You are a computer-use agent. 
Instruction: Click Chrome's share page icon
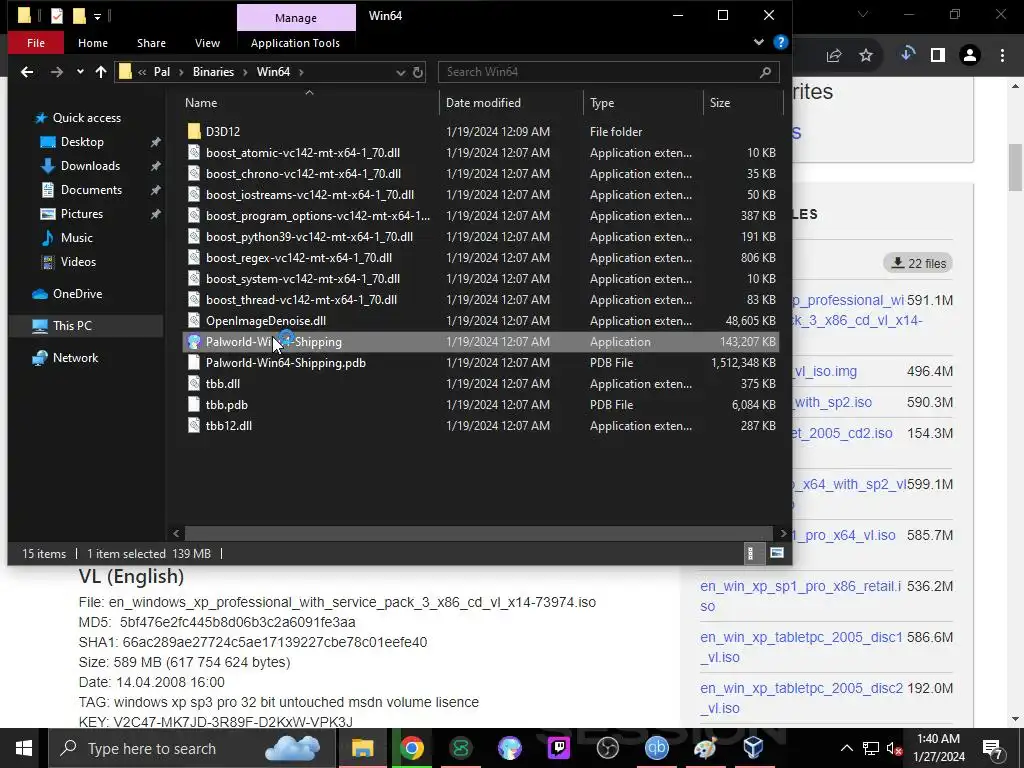click(834, 56)
